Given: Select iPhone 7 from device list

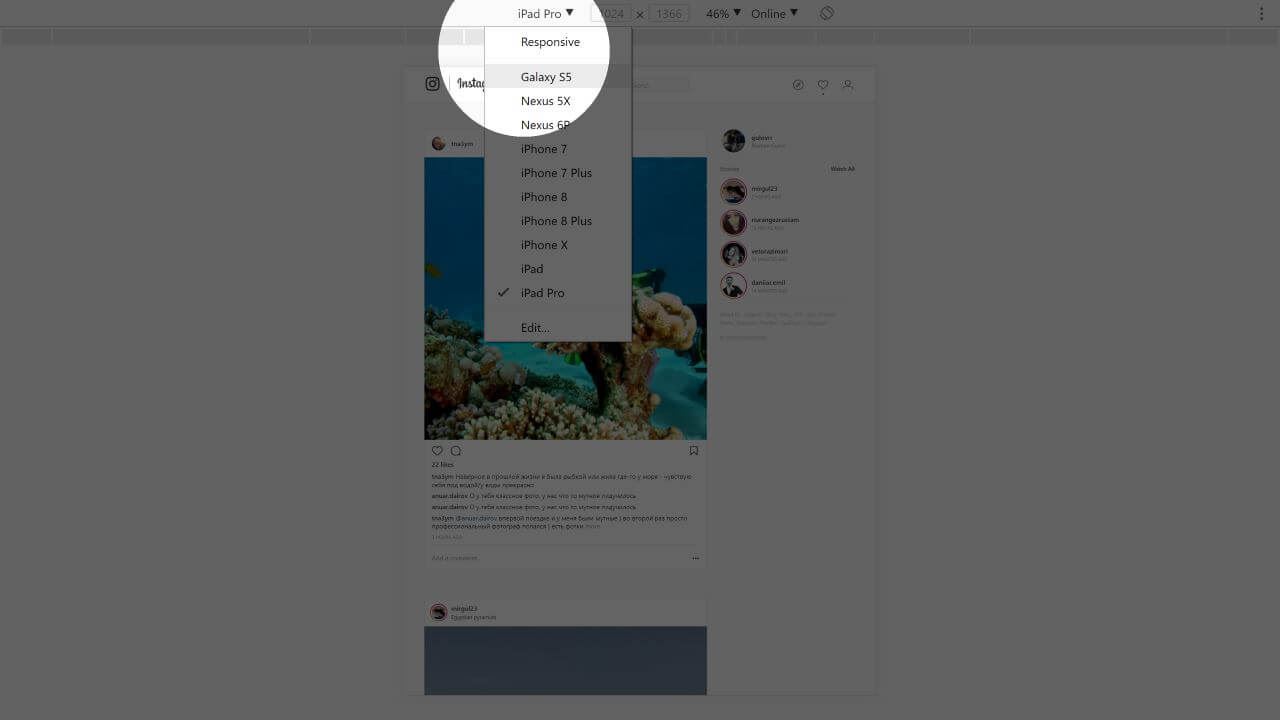Looking at the screenshot, I should click(x=558, y=149).
